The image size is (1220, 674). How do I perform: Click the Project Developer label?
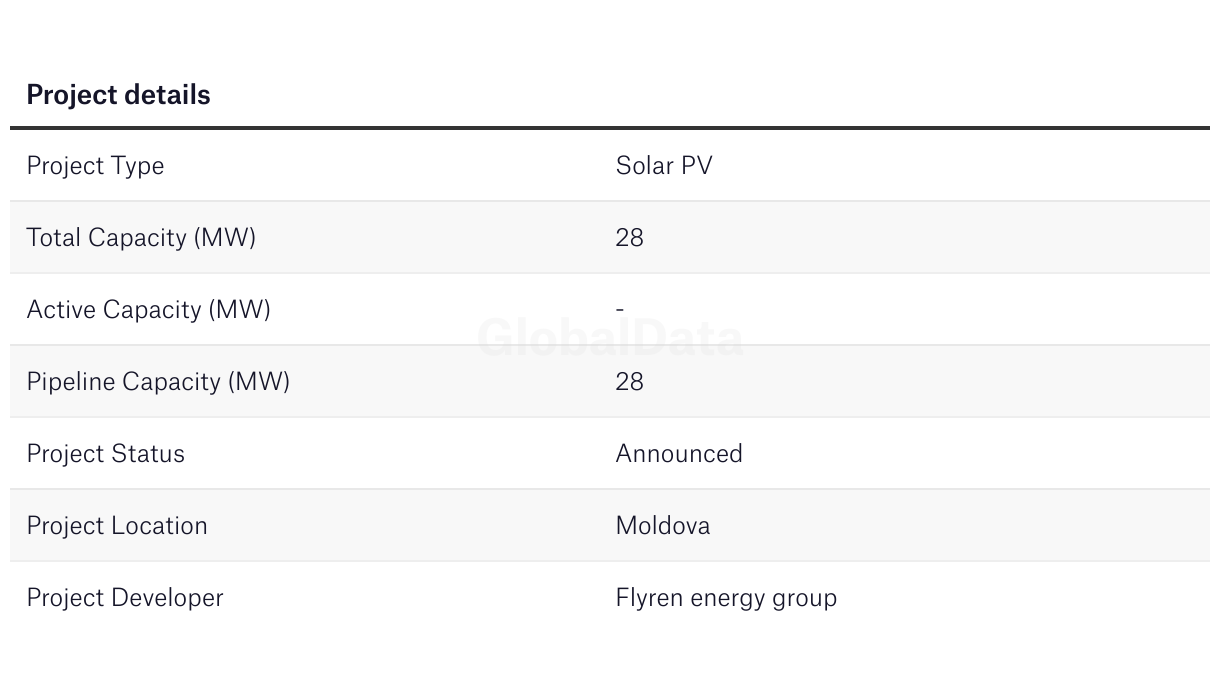125,598
